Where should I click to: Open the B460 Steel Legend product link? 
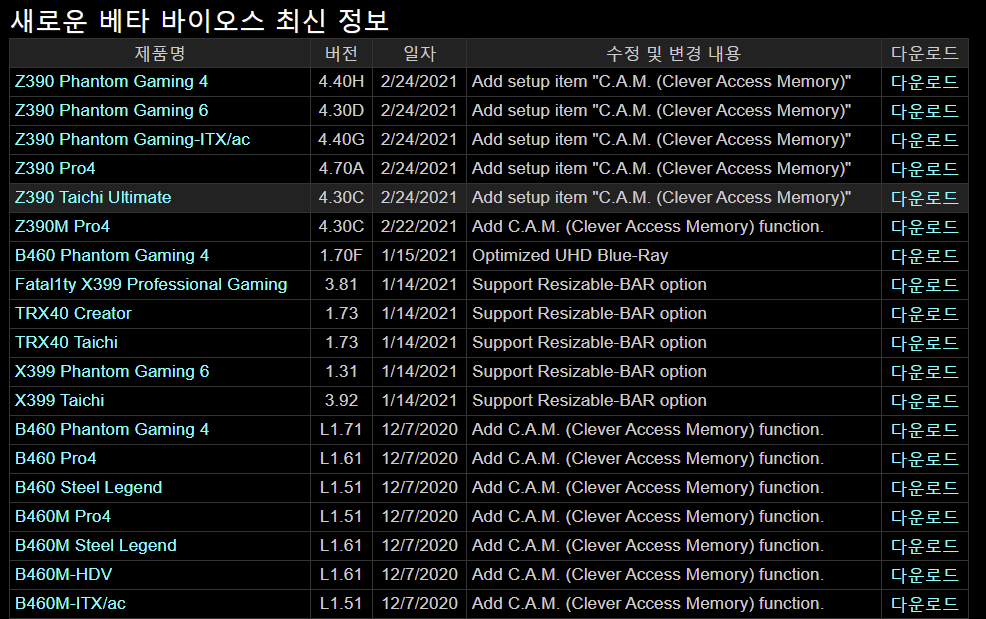pos(89,487)
